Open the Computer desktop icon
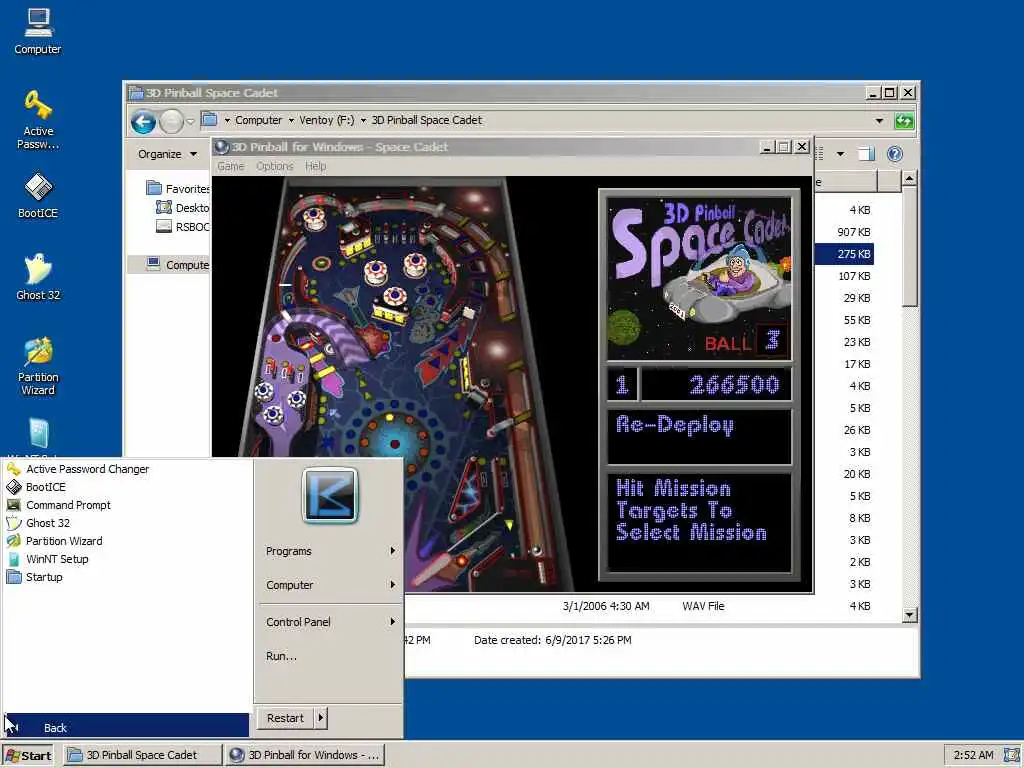This screenshot has height=768, width=1024. [38, 31]
